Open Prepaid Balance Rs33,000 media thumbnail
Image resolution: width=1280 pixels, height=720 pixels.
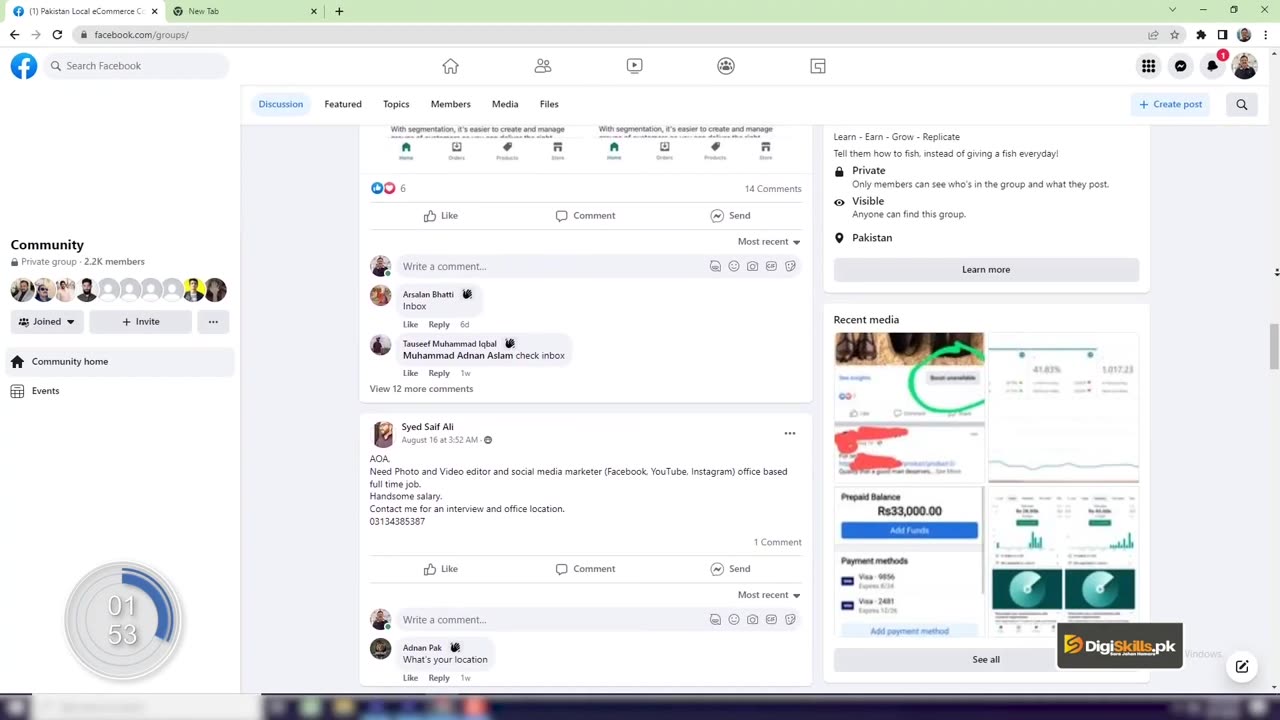[909, 563]
